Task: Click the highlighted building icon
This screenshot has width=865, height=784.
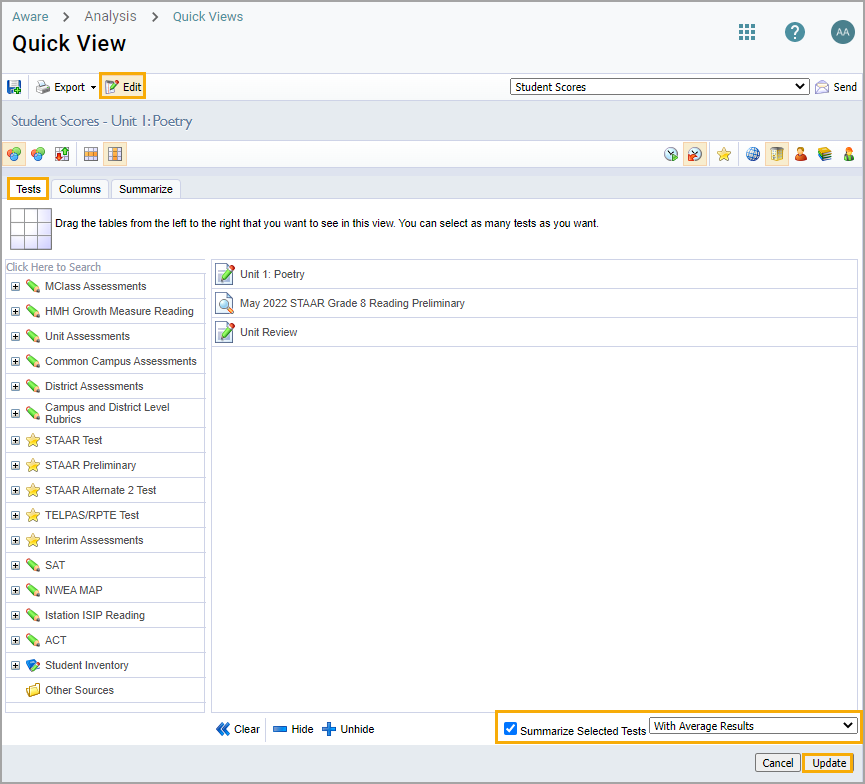Action: point(777,154)
